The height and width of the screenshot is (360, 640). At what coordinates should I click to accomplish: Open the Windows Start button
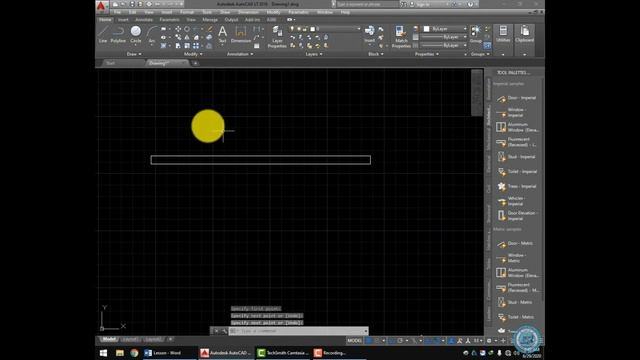click(103, 353)
